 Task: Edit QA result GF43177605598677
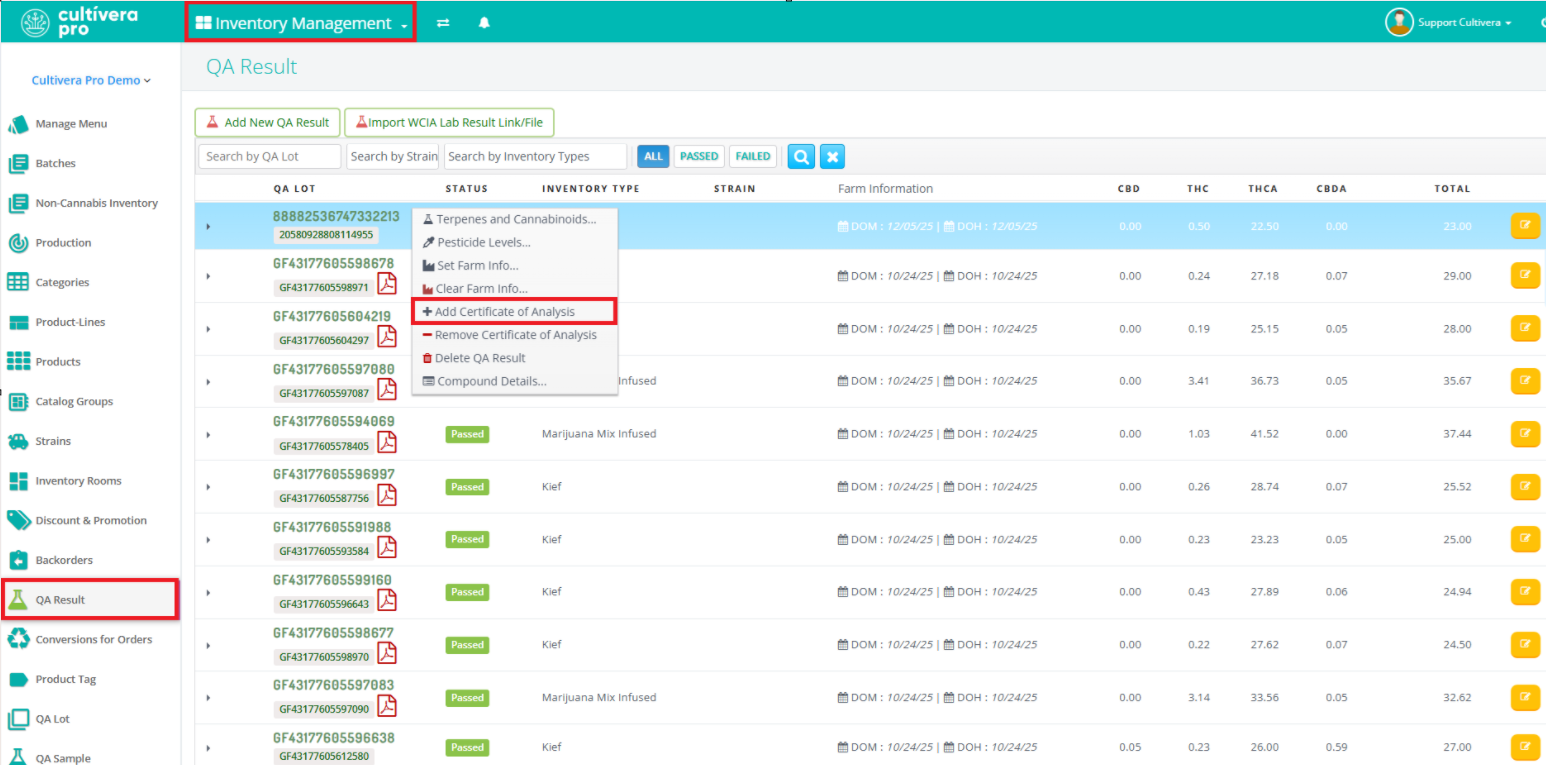coord(1525,645)
